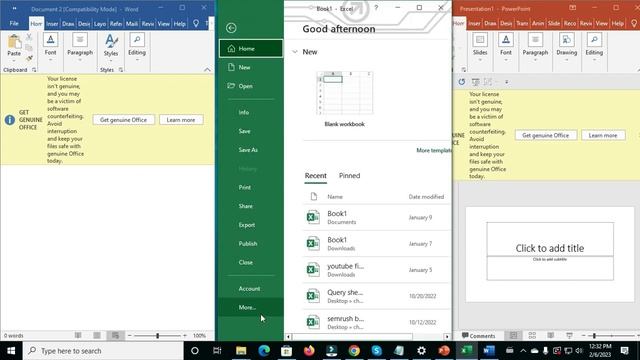This screenshot has width=640, height=360.
Task: Open the Editing group in Word ribbon
Action: (x=137, y=47)
